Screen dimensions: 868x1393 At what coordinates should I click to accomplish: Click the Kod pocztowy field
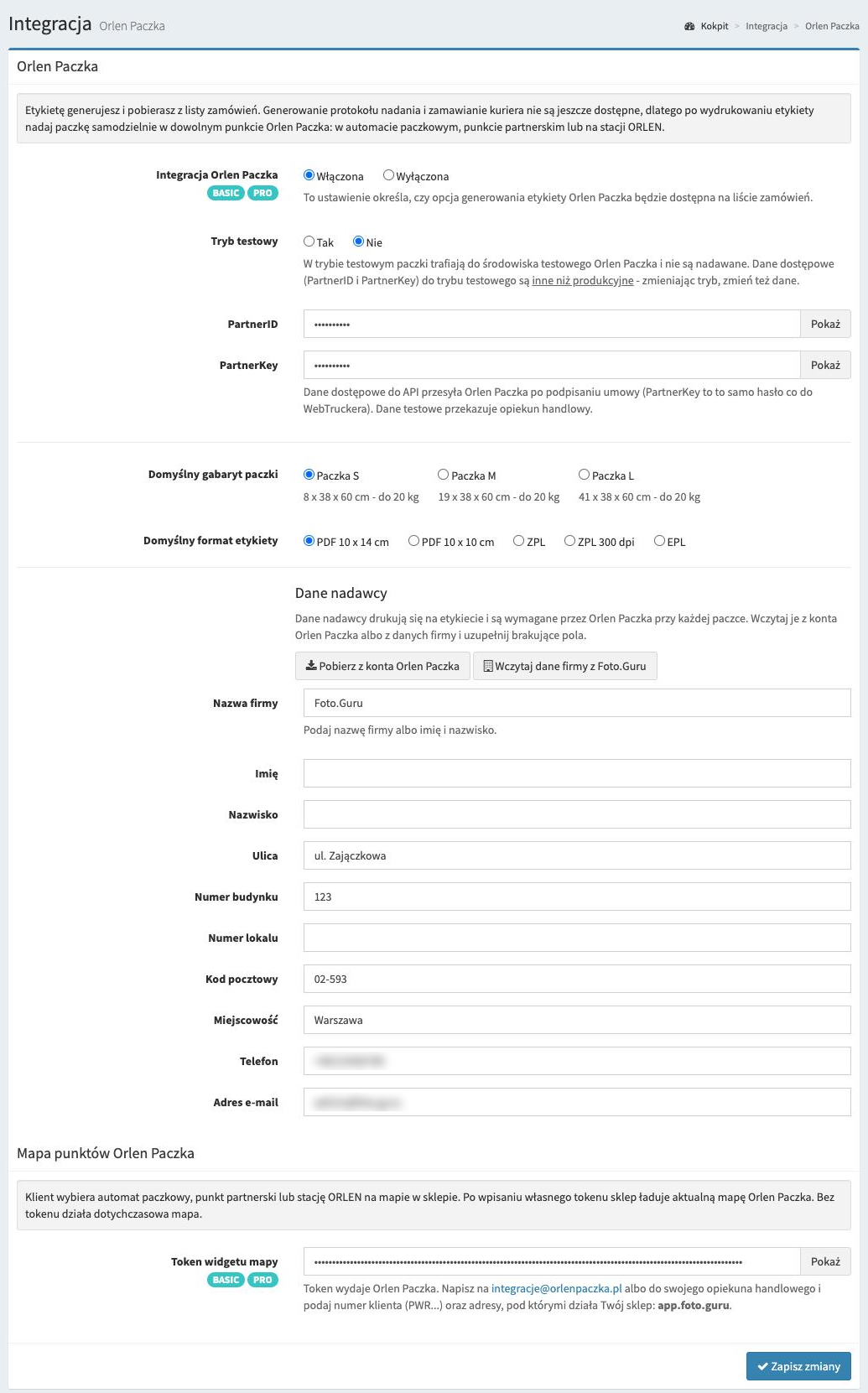(577, 979)
